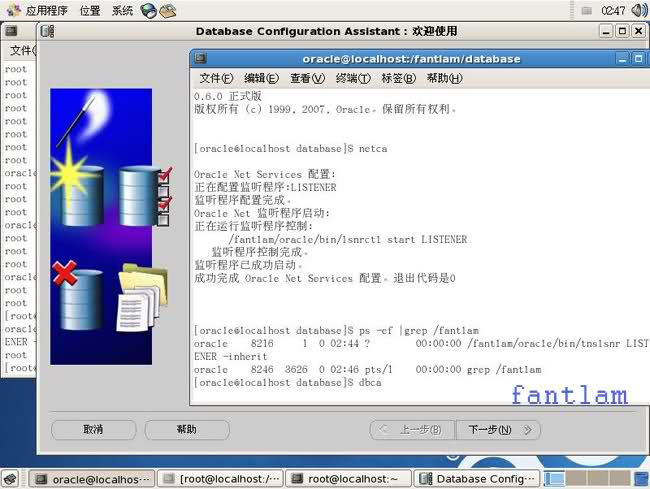The image size is (650, 489).
Task: Open 编辑(E) menu in oracle terminal
Action: click(x=261, y=78)
